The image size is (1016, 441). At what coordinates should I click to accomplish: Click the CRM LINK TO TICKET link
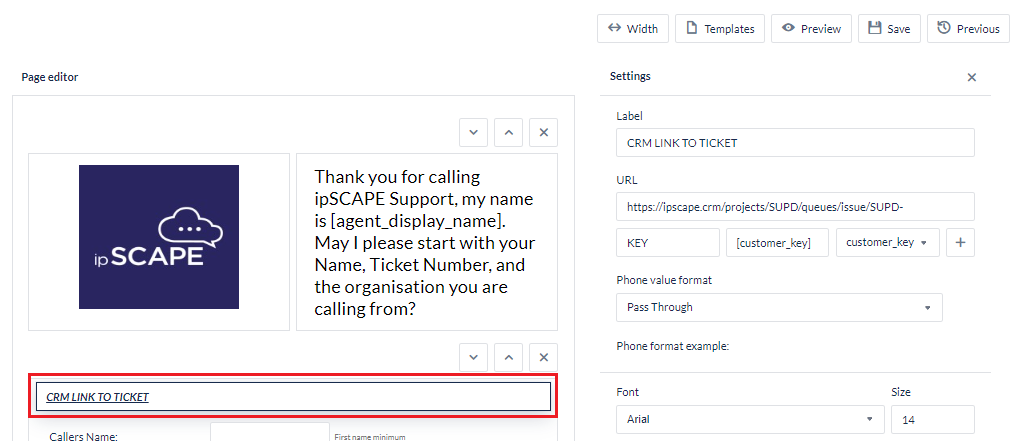98,397
